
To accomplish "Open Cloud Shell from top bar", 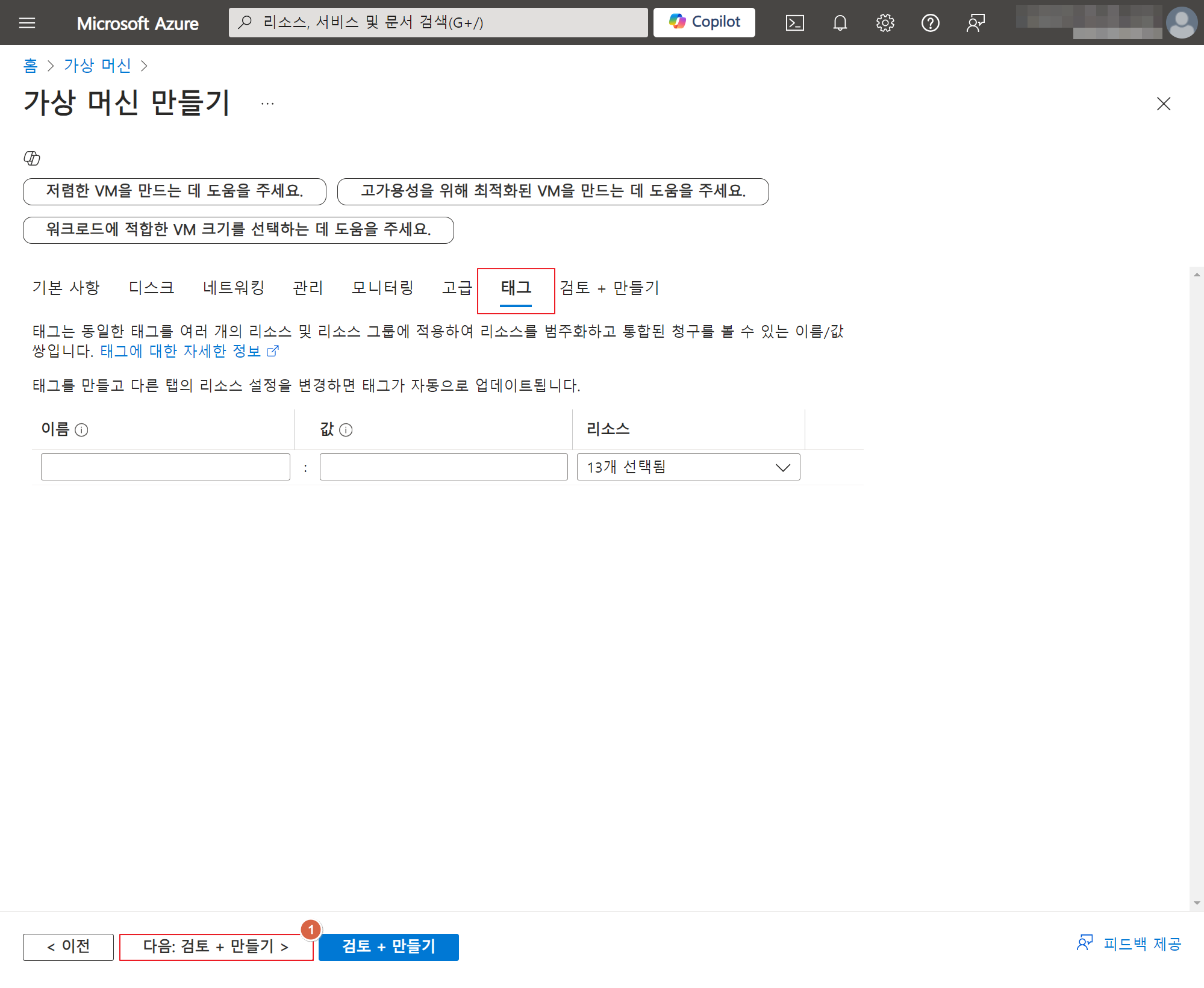I will click(x=794, y=23).
